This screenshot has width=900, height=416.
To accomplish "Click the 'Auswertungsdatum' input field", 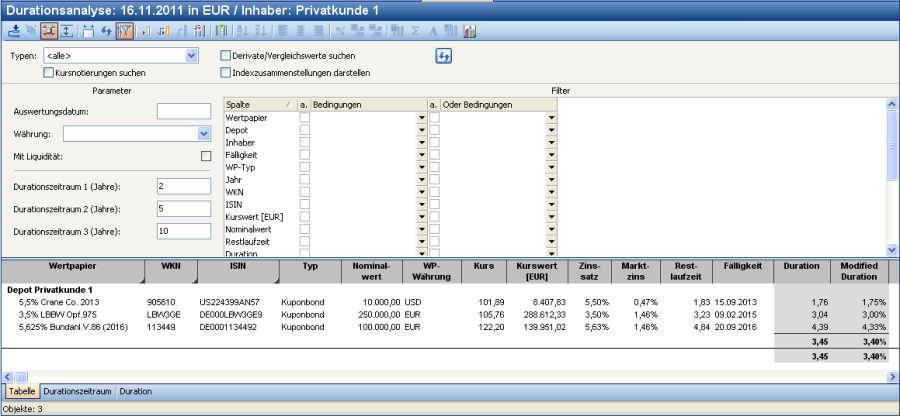I will point(183,111).
